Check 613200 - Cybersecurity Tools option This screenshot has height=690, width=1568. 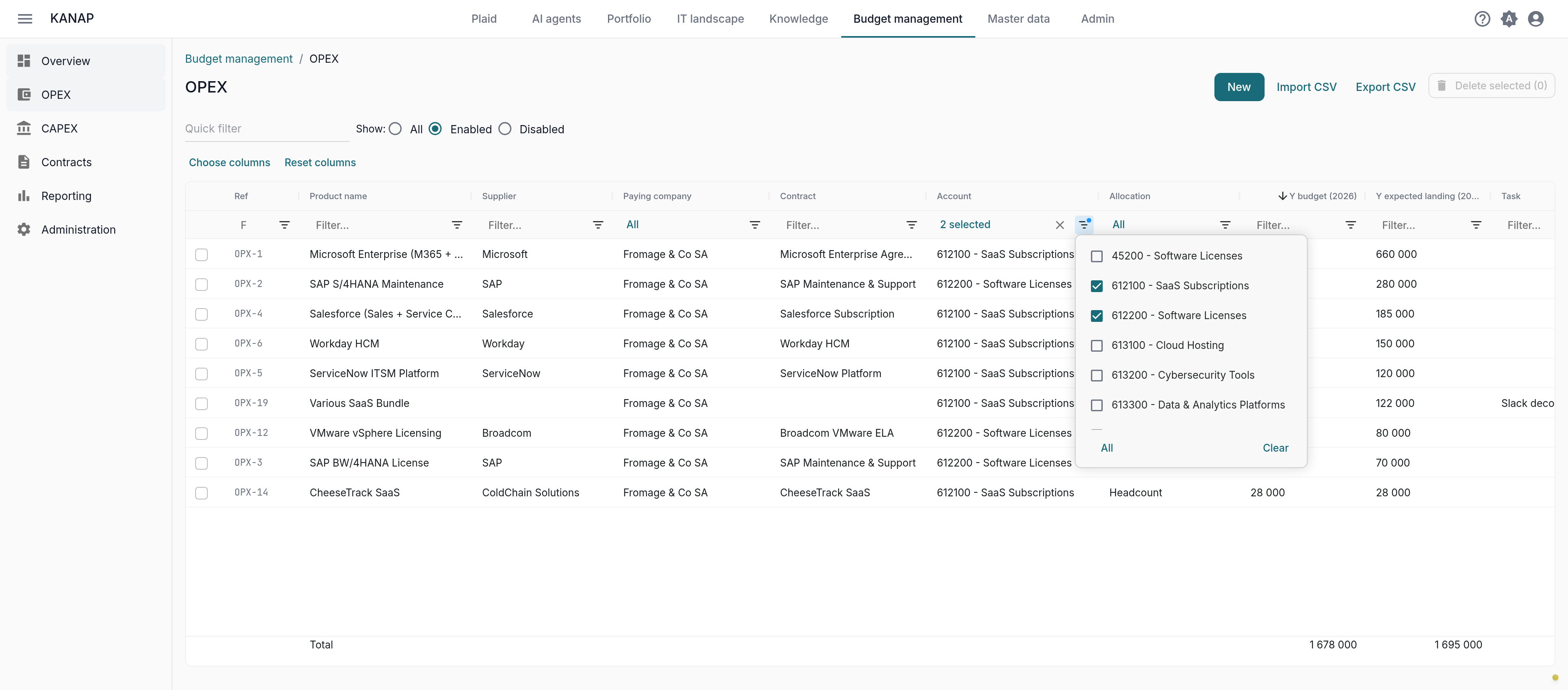point(1097,375)
